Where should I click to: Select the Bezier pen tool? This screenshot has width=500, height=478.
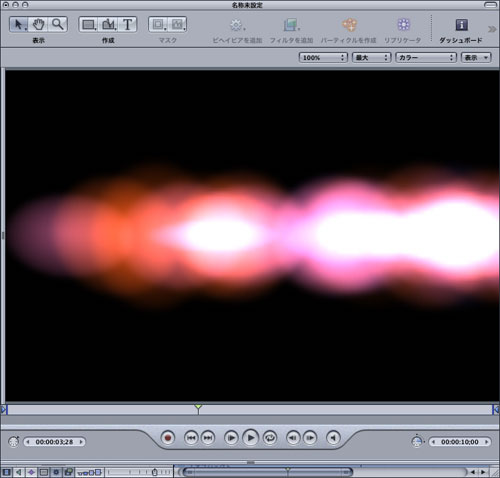pos(108,24)
